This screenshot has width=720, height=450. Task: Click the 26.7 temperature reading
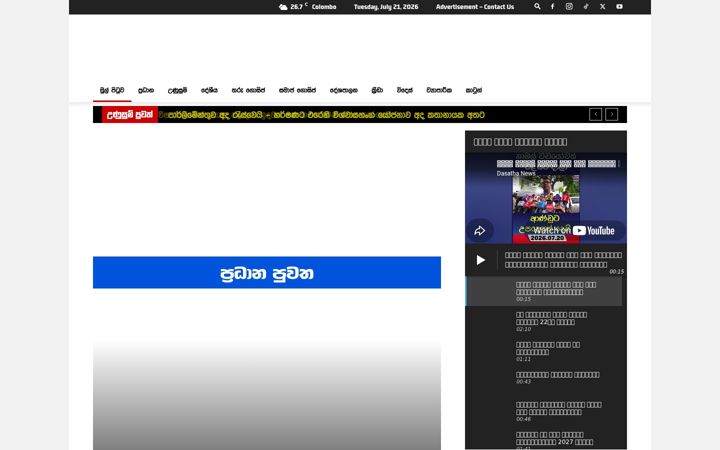[297, 7]
